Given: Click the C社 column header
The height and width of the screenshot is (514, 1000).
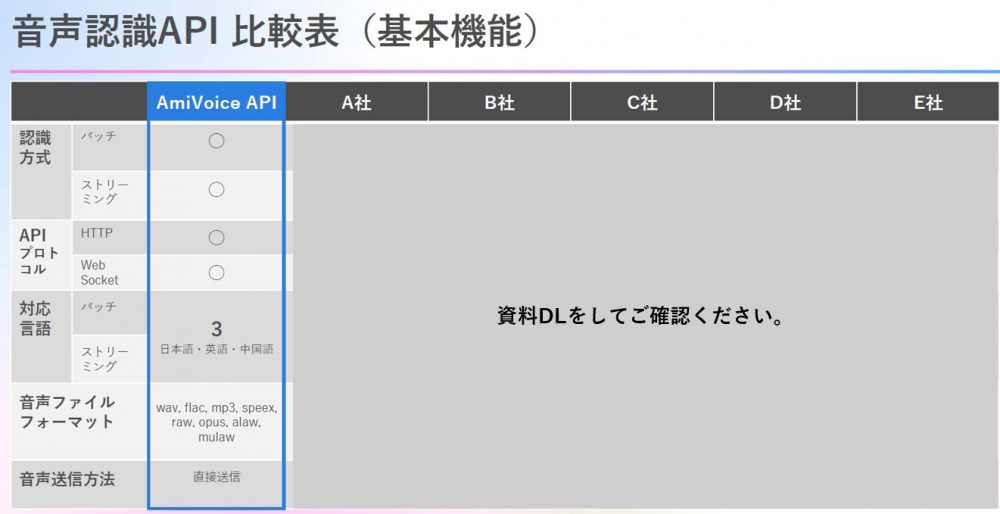Looking at the screenshot, I should [x=642, y=102].
